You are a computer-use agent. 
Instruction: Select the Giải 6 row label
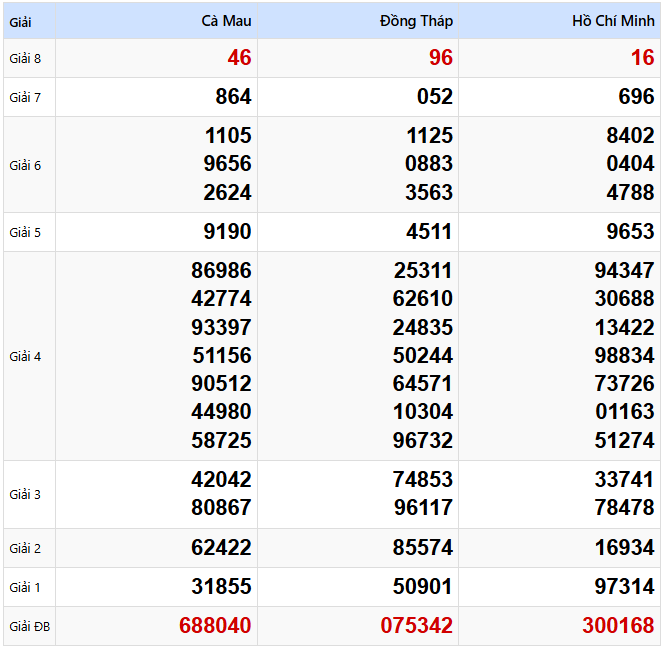tap(25, 165)
